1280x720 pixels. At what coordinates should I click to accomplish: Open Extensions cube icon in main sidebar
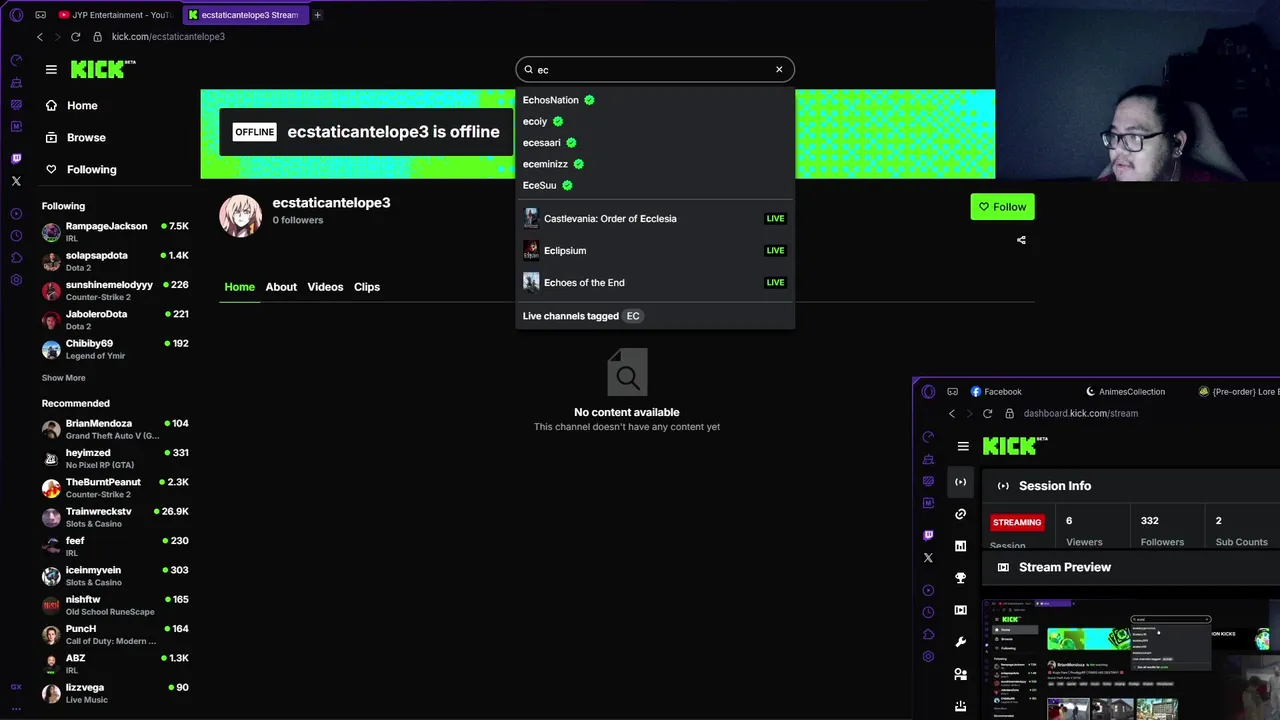tap(16, 258)
